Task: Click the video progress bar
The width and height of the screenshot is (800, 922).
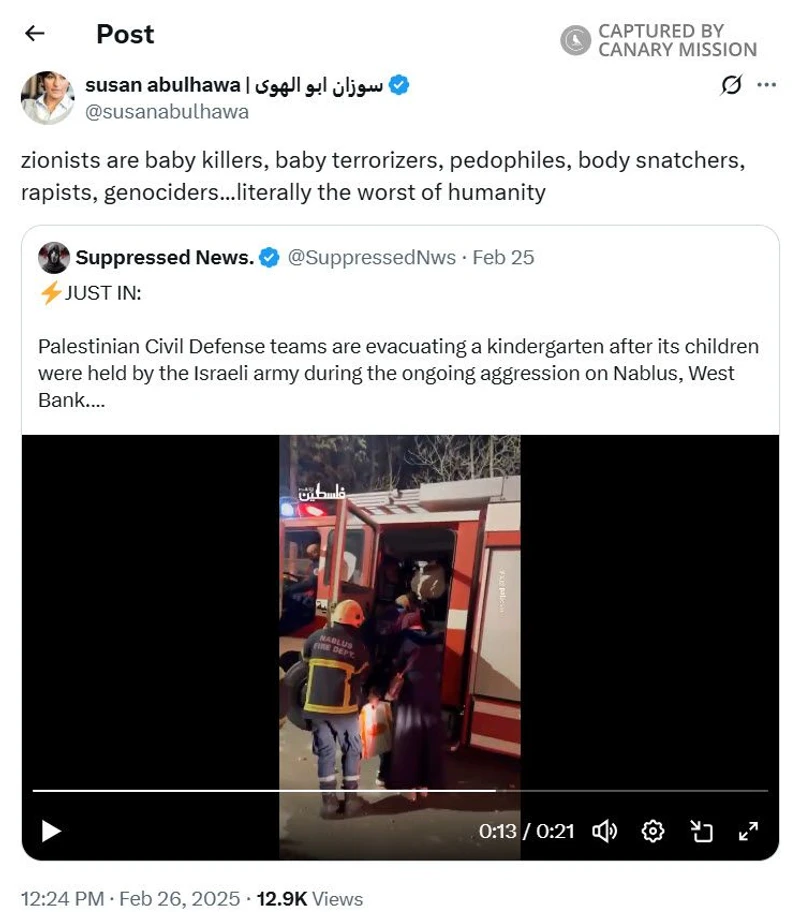Action: (x=400, y=791)
